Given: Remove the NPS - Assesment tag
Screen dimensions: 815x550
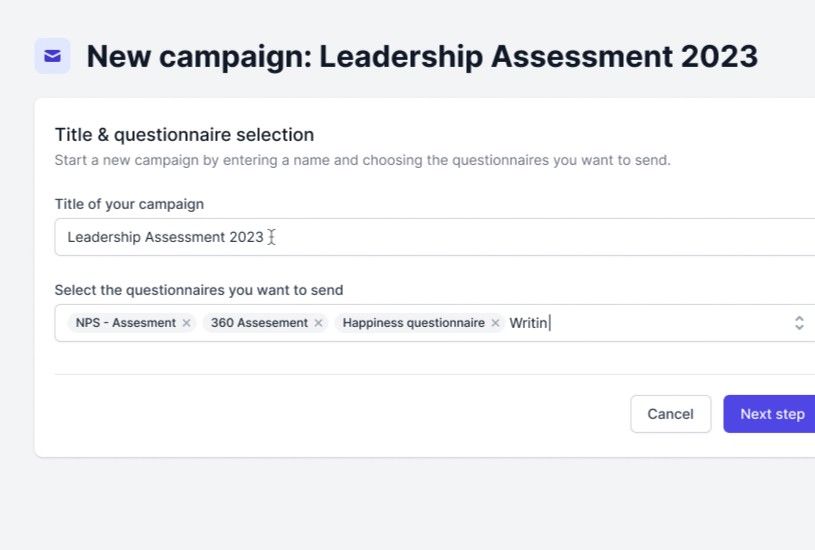Looking at the screenshot, I should click(x=186, y=323).
